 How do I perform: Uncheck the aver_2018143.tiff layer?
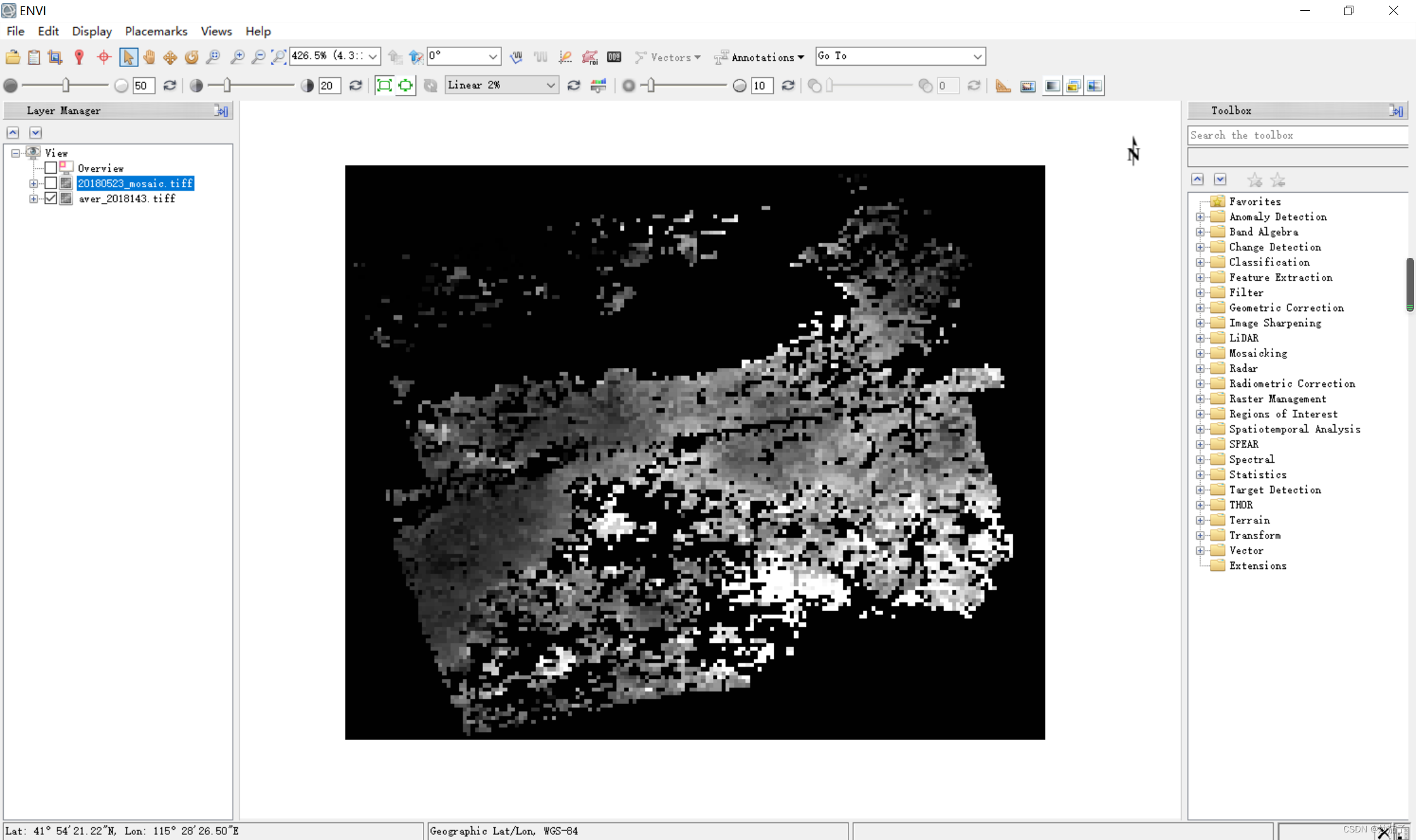[51, 198]
